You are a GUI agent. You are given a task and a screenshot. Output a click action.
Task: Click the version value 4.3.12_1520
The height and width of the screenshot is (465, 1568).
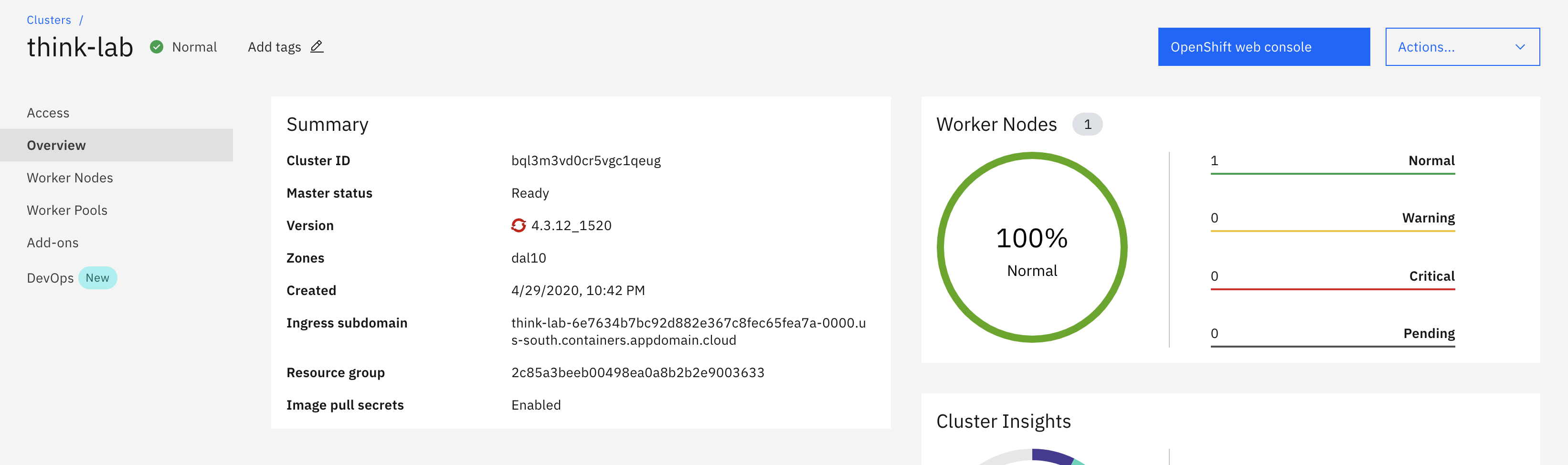click(x=571, y=225)
